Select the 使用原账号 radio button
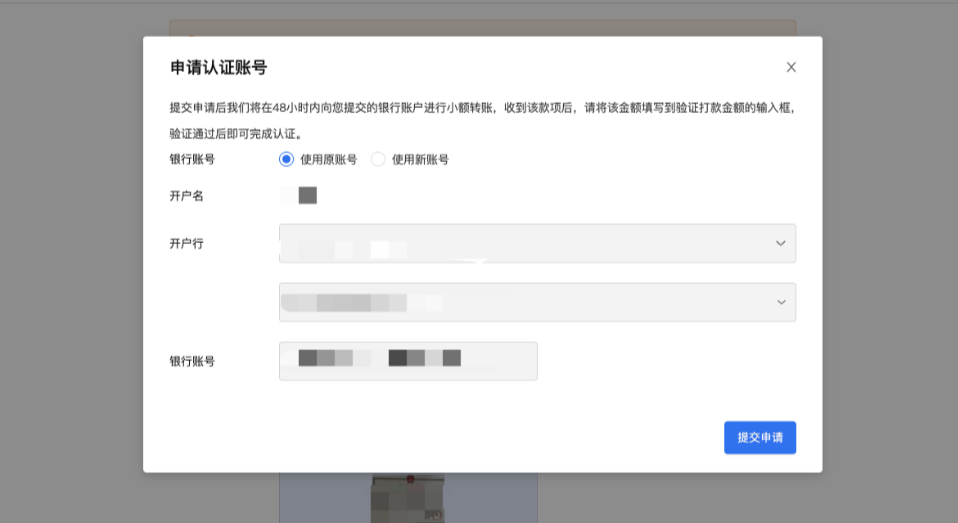Screen dimensions: 958x523 click(287, 159)
